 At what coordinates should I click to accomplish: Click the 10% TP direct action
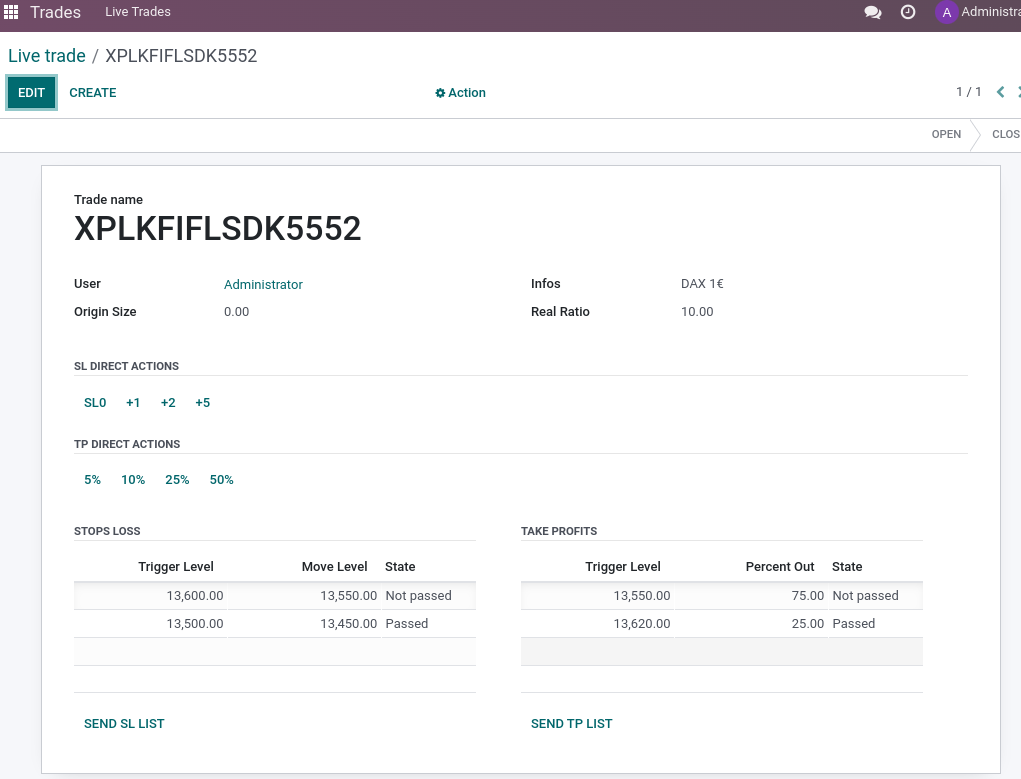coord(133,479)
